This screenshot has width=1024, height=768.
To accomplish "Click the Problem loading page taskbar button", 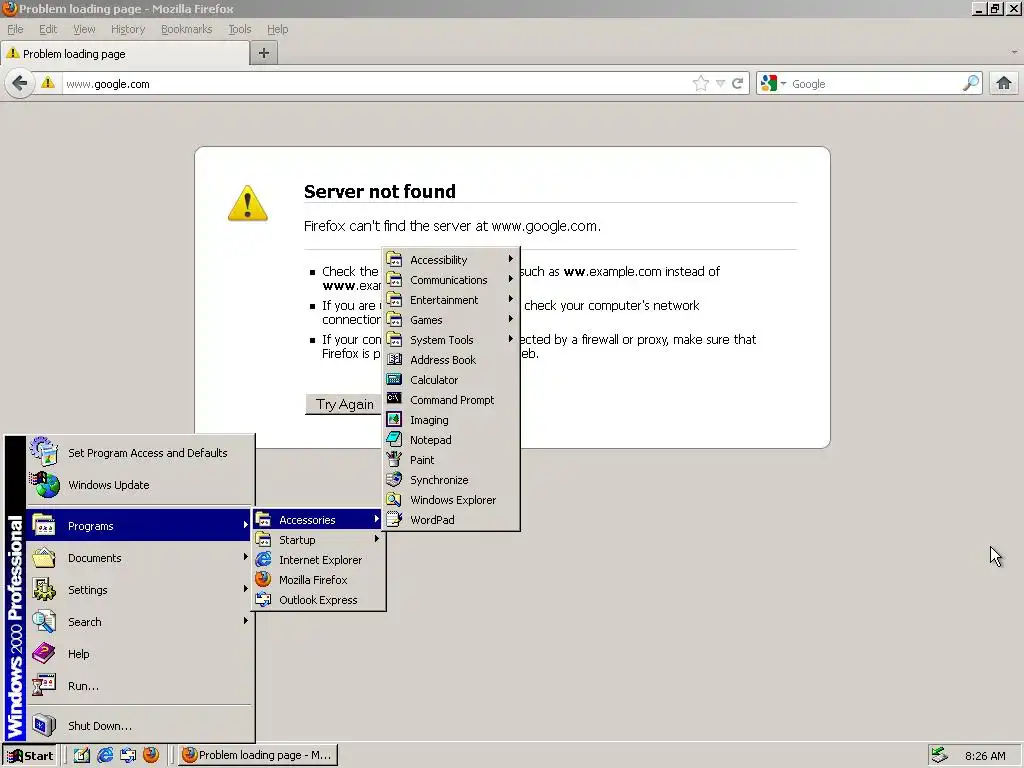I will (258, 756).
